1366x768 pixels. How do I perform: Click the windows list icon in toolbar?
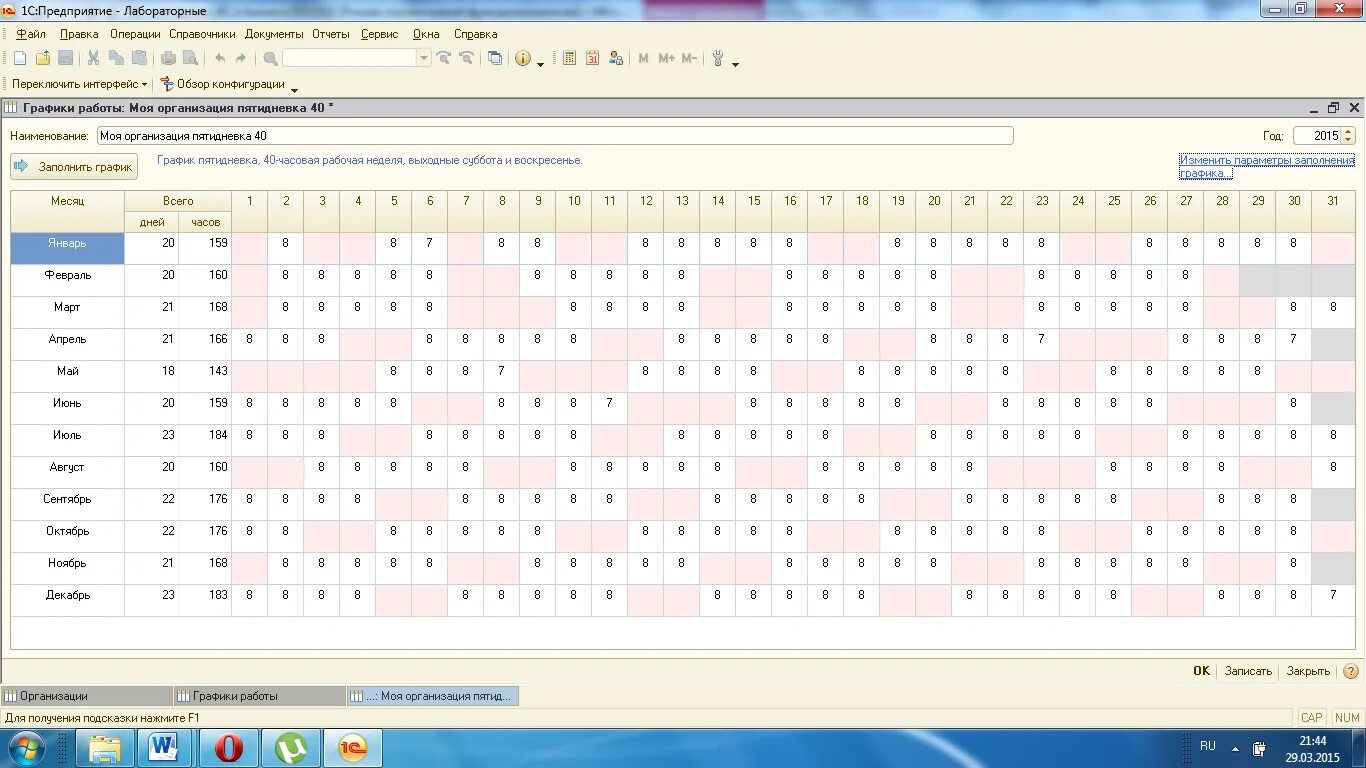pyautogui.click(x=495, y=58)
